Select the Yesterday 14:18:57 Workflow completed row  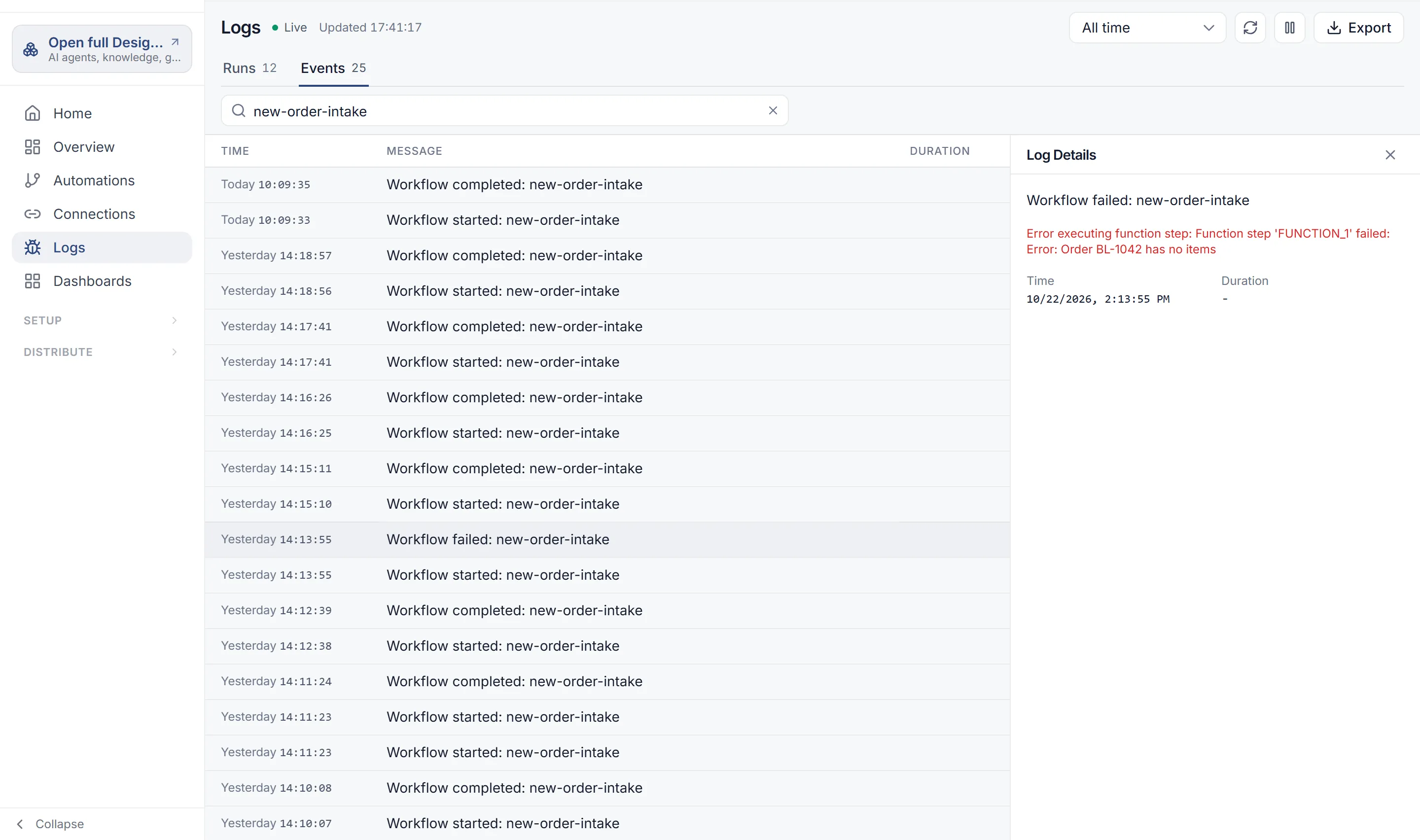coord(607,256)
